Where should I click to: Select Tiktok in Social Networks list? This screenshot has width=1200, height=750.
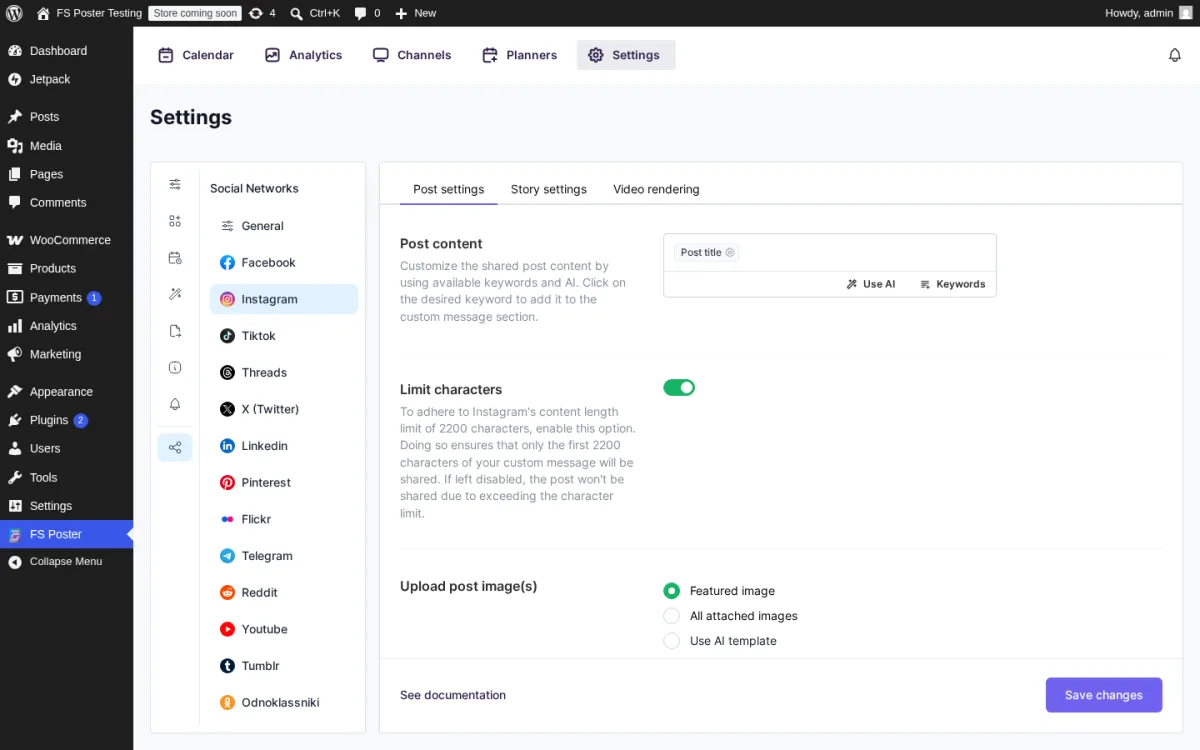[284, 336]
